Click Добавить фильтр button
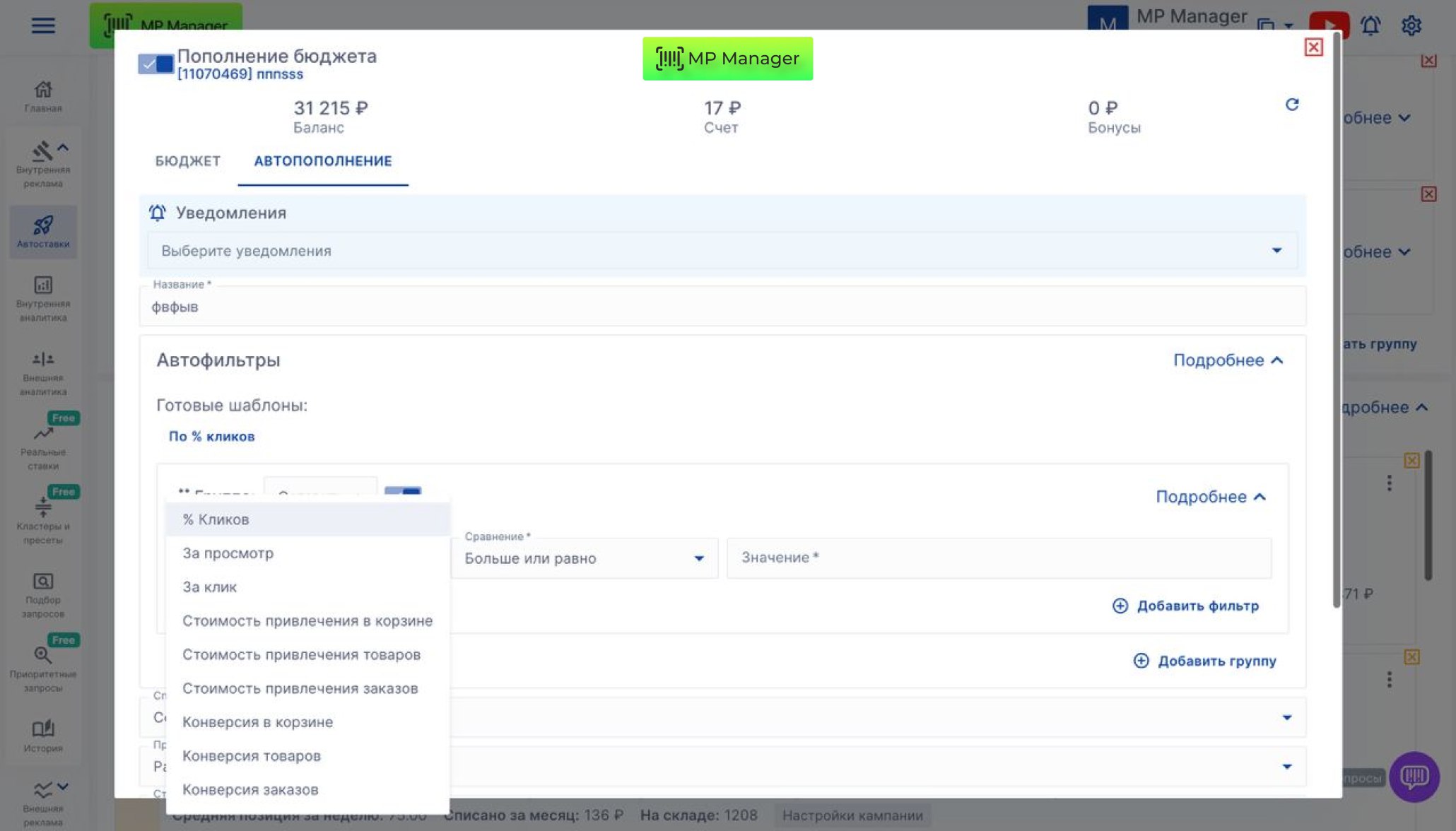This screenshot has width=1456, height=831. coord(1186,606)
